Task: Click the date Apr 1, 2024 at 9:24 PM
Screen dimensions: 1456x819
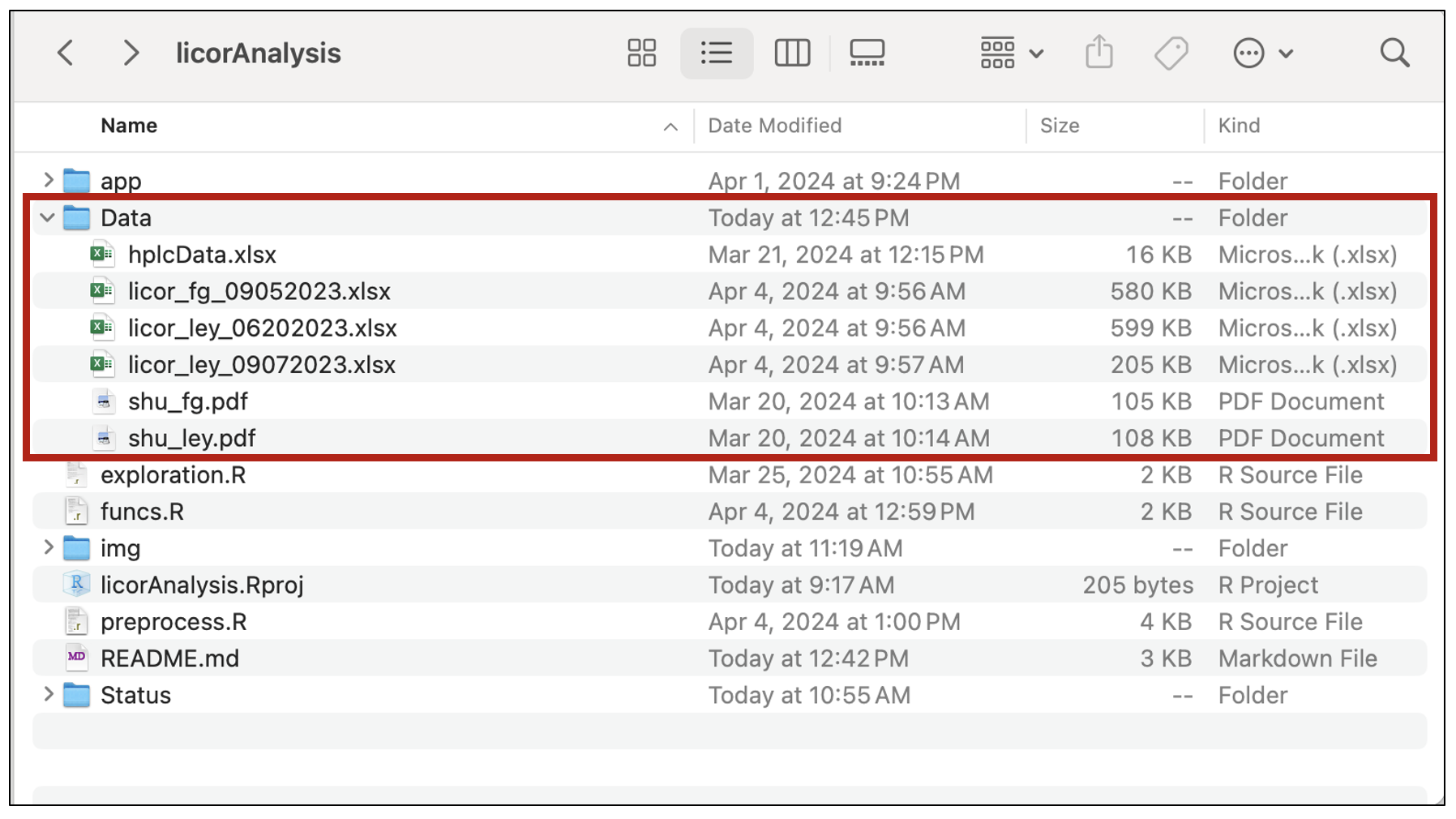Action: tap(833, 181)
